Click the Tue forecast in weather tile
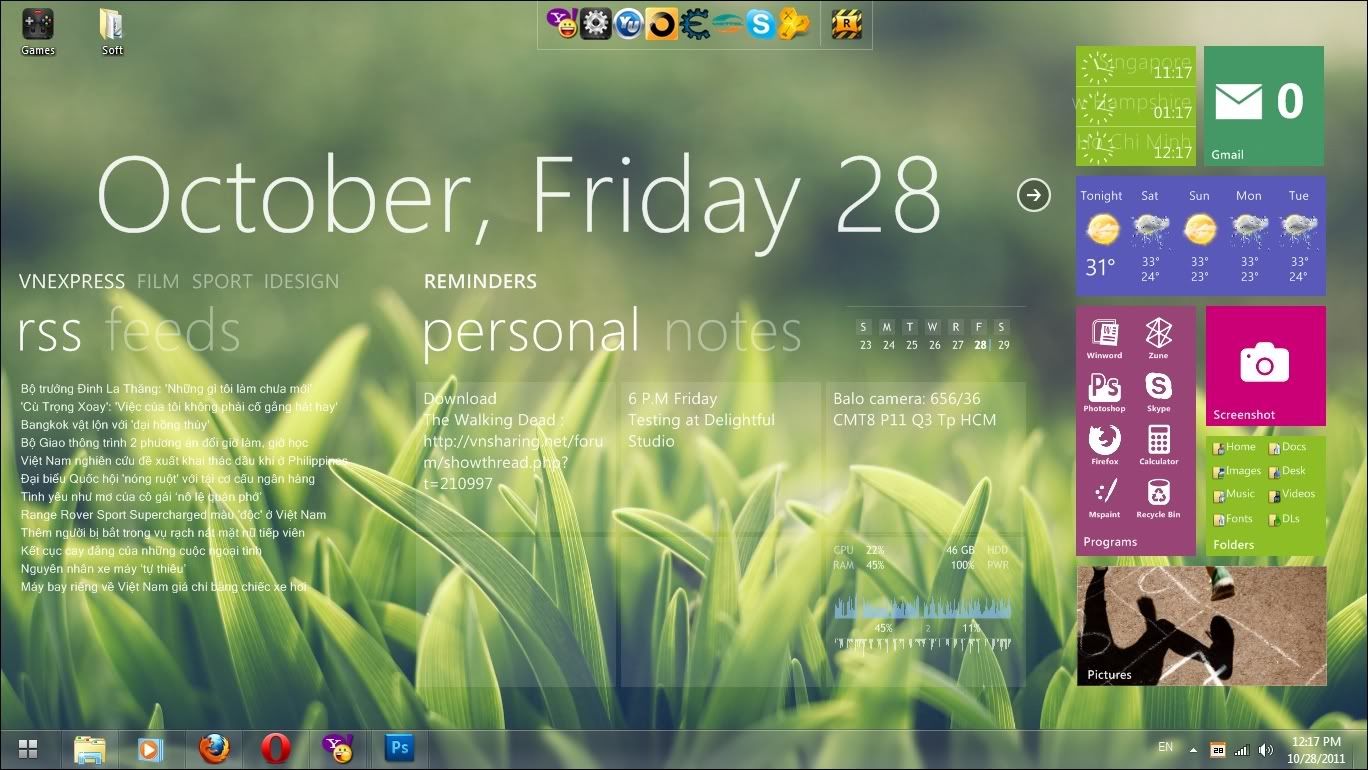 1299,236
